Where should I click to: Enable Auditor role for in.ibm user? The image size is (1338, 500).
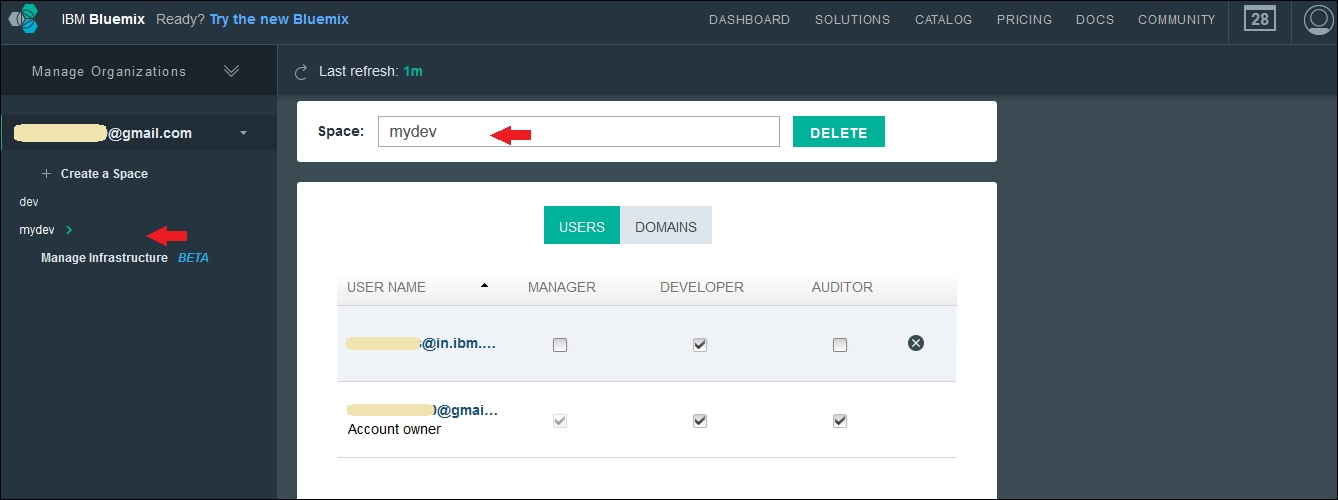tap(840, 344)
